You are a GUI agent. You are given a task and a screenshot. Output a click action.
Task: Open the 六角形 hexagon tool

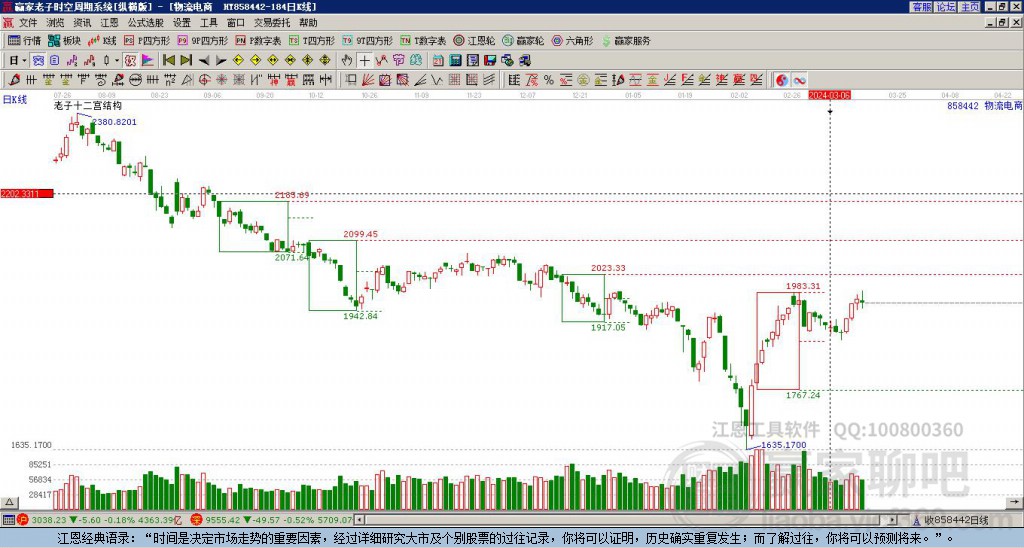coord(572,40)
